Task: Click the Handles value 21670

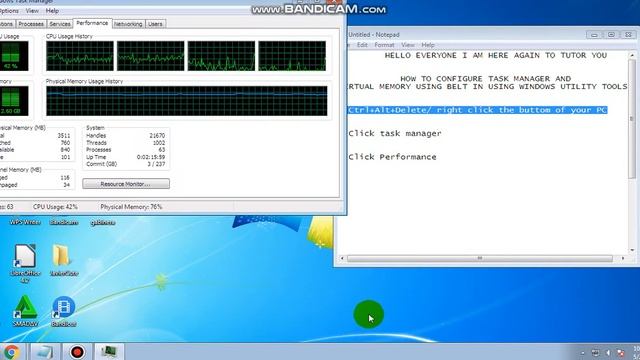Action: pos(157,136)
